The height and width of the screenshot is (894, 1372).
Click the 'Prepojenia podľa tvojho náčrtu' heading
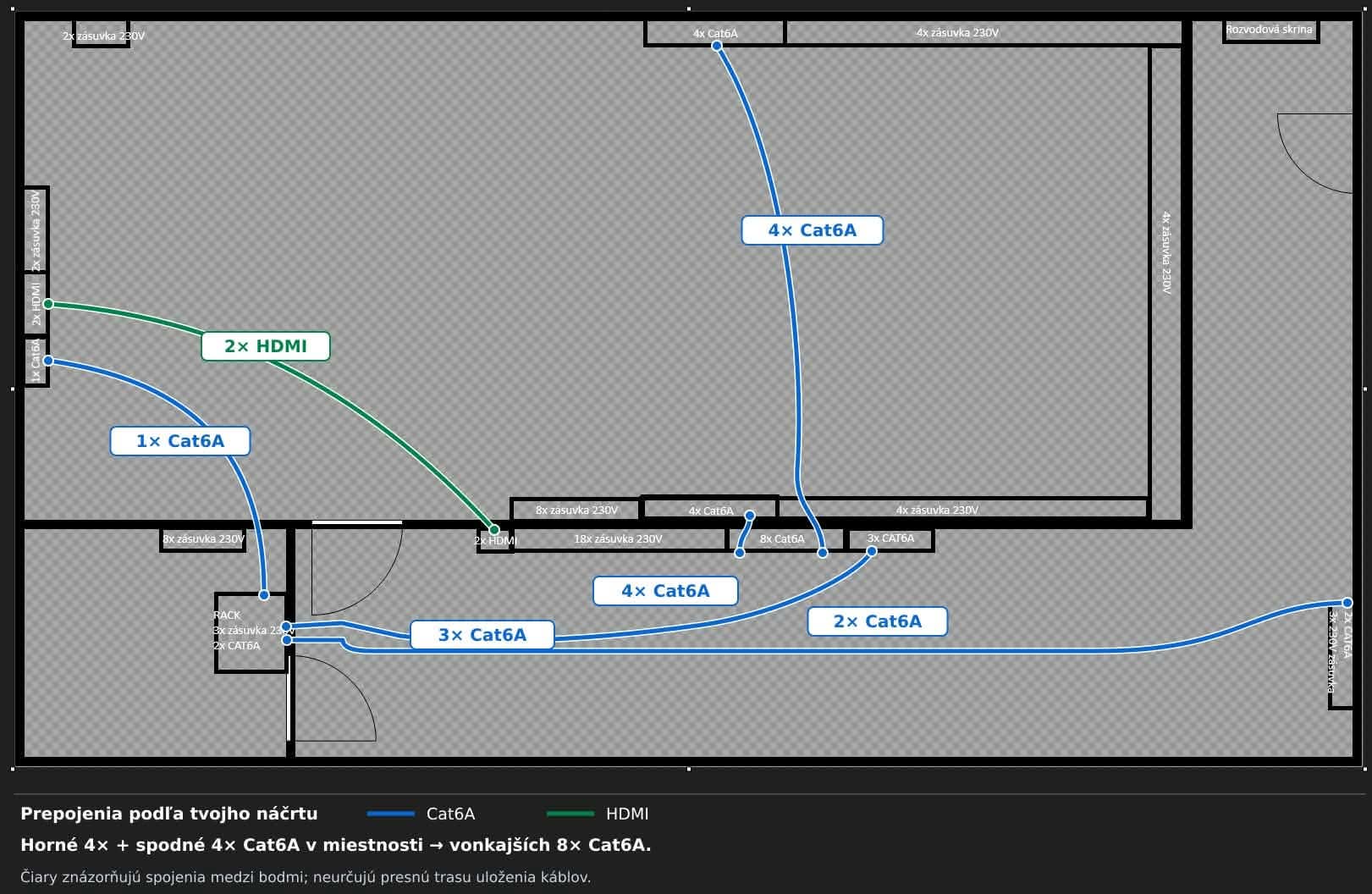pyautogui.click(x=169, y=814)
